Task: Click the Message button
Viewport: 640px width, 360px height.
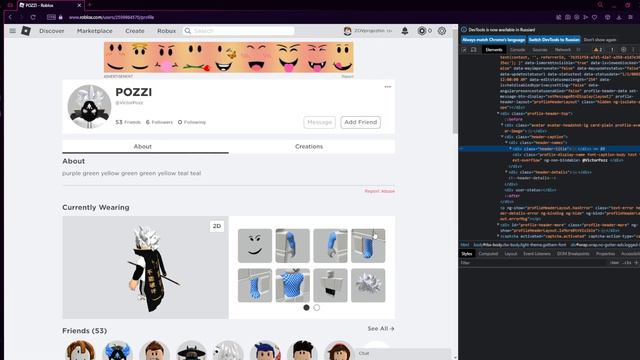Action: coord(319,122)
